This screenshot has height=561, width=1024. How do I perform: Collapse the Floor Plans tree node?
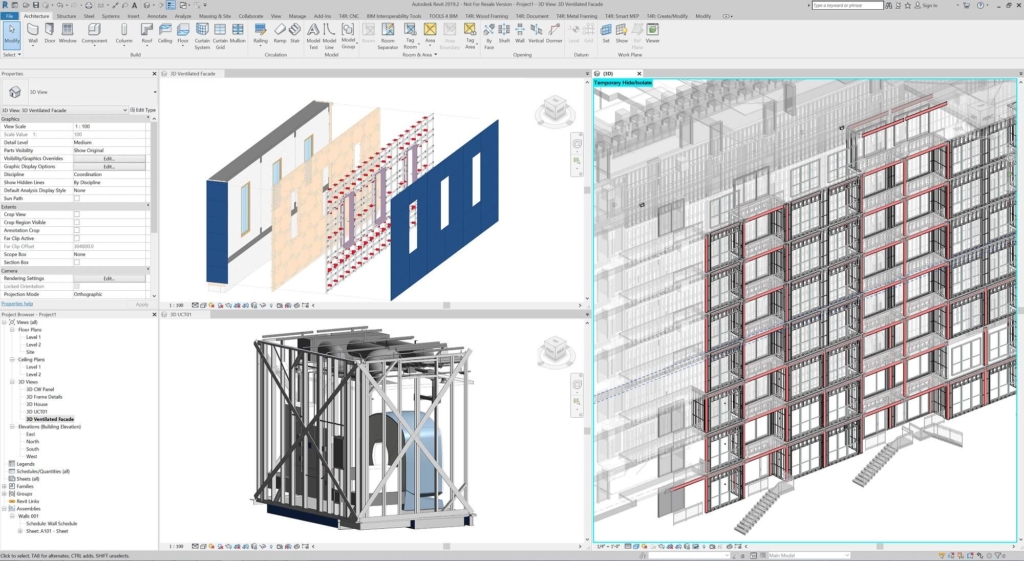click(12, 330)
